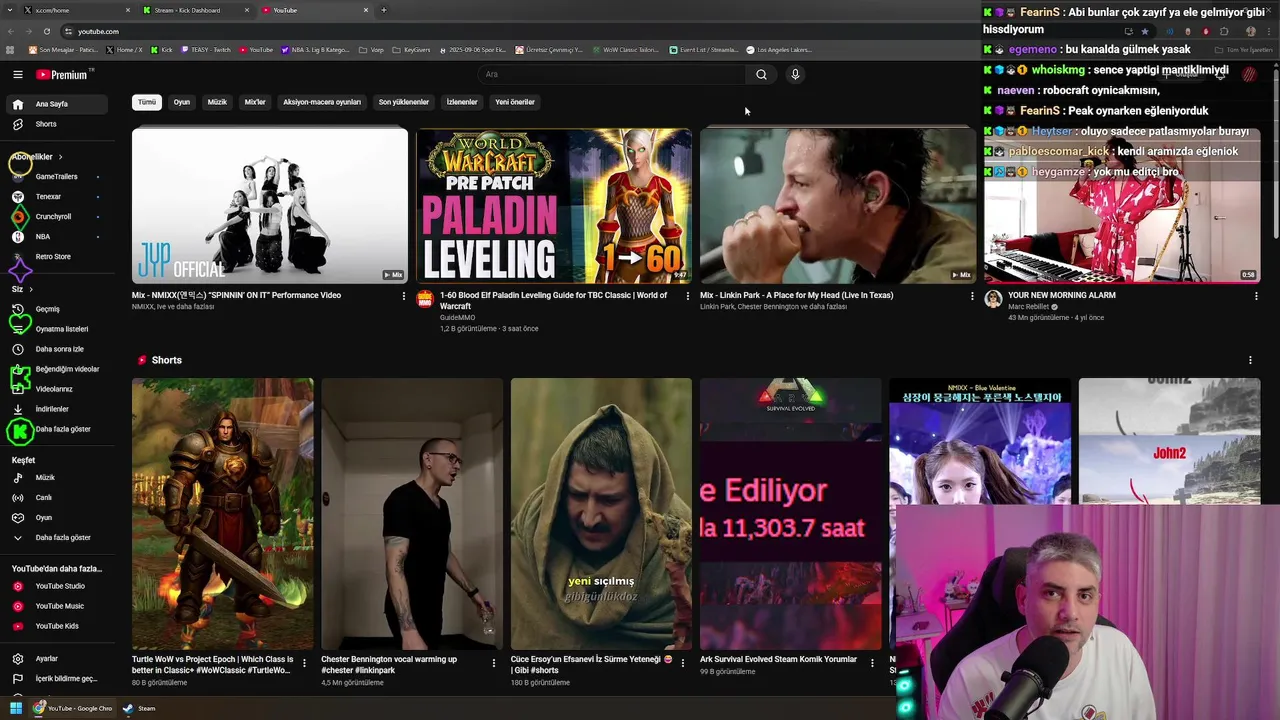Select the Oyun filter chip
The height and width of the screenshot is (720, 1280).
[x=182, y=102]
